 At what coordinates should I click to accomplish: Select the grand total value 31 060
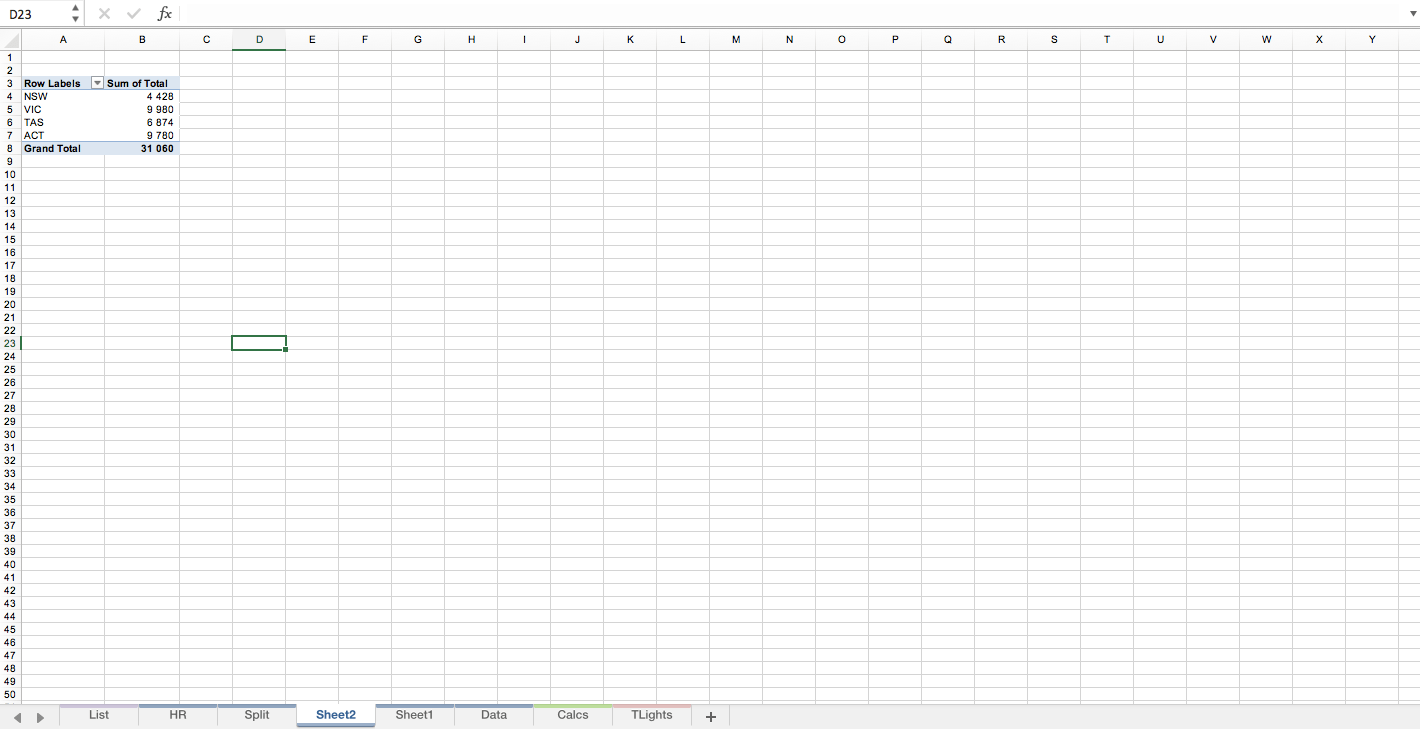point(142,148)
